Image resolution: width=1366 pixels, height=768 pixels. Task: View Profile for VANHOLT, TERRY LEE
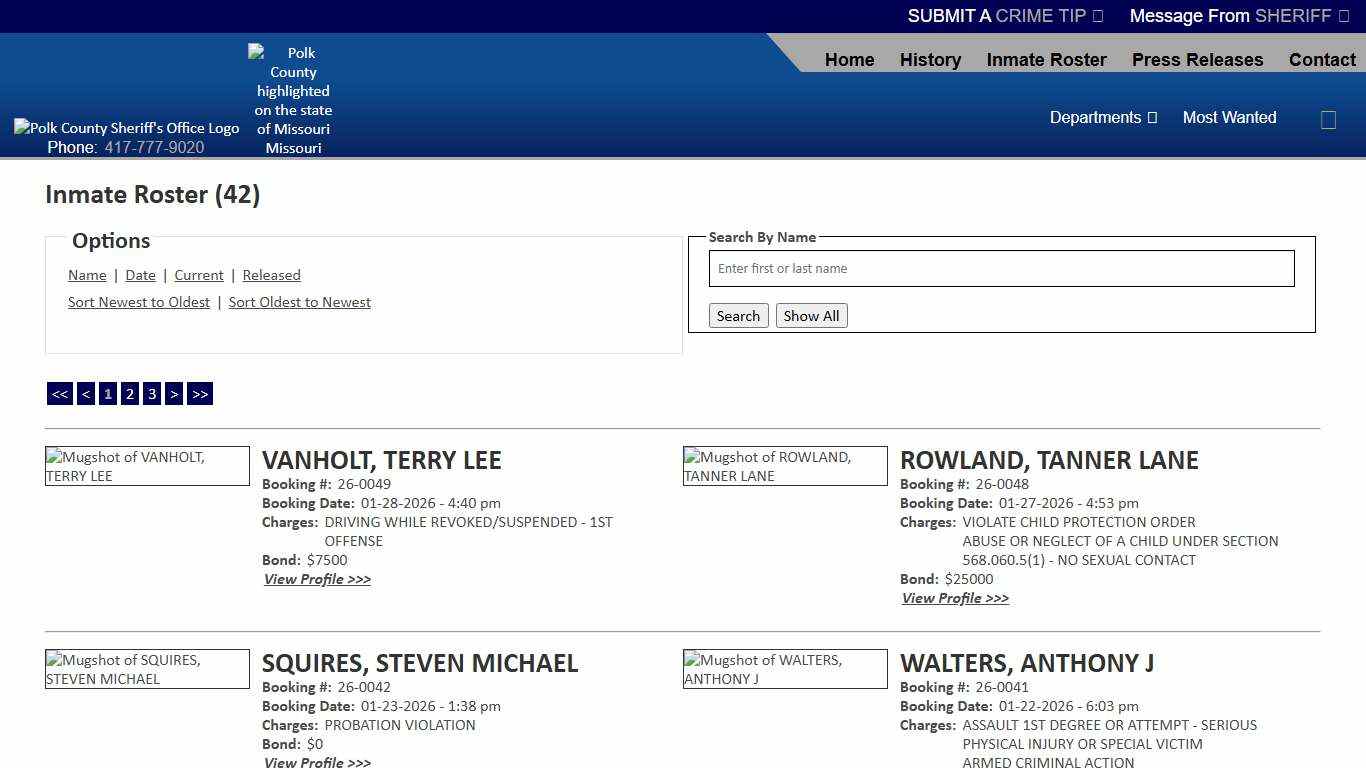(317, 579)
